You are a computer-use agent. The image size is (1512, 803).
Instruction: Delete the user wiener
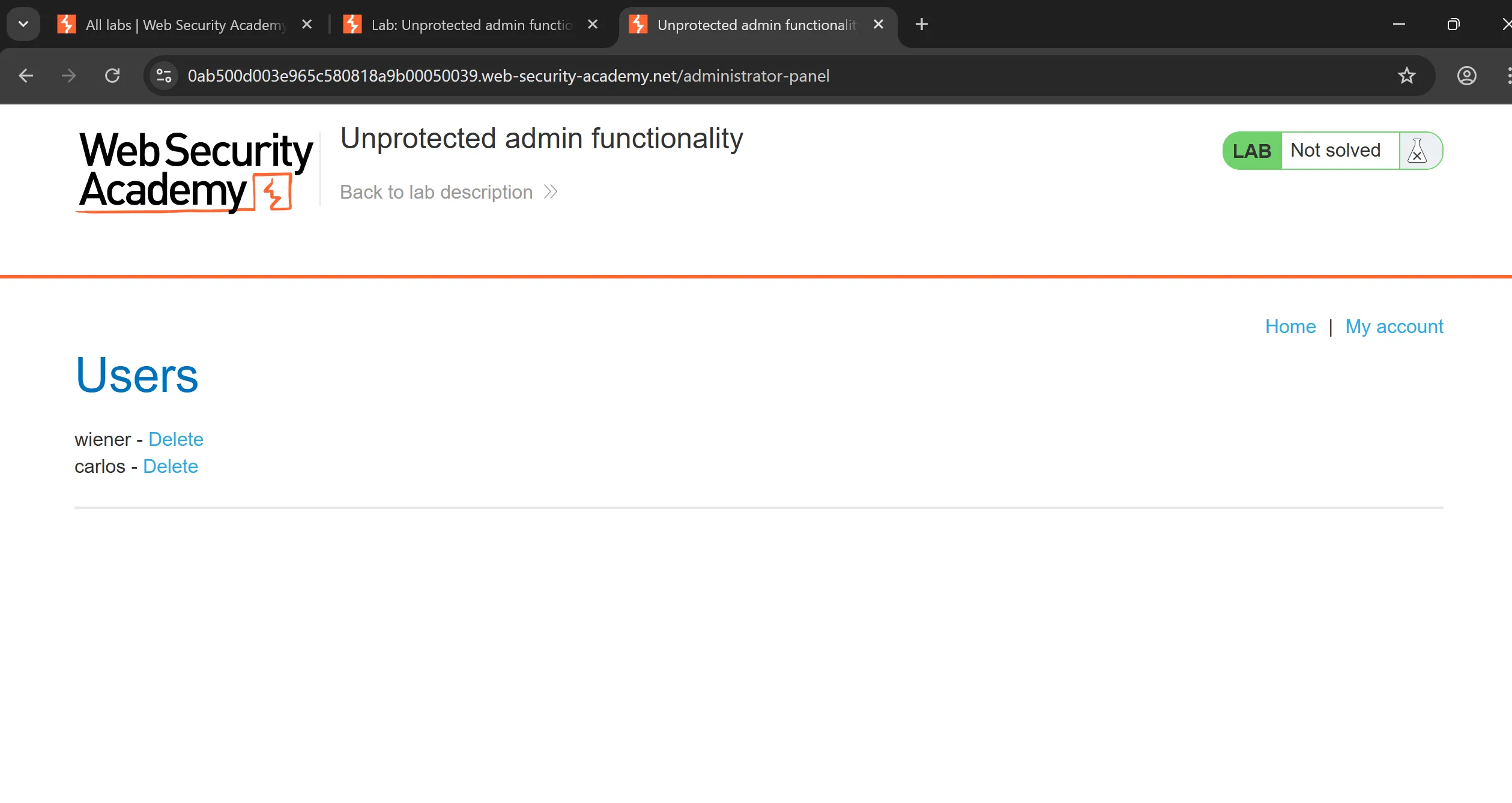[176, 439]
